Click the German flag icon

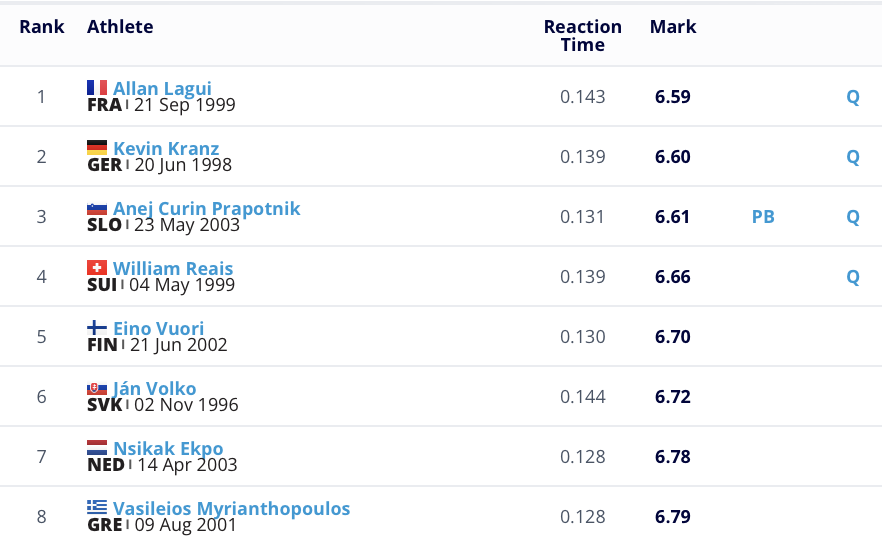click(97, 148)
